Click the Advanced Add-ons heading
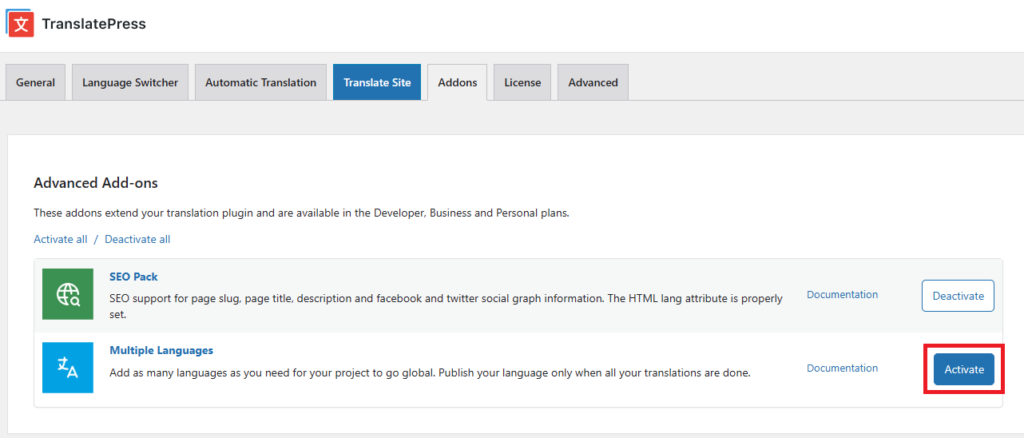The height and width of the screenshot is (438, 1024). 95,183
